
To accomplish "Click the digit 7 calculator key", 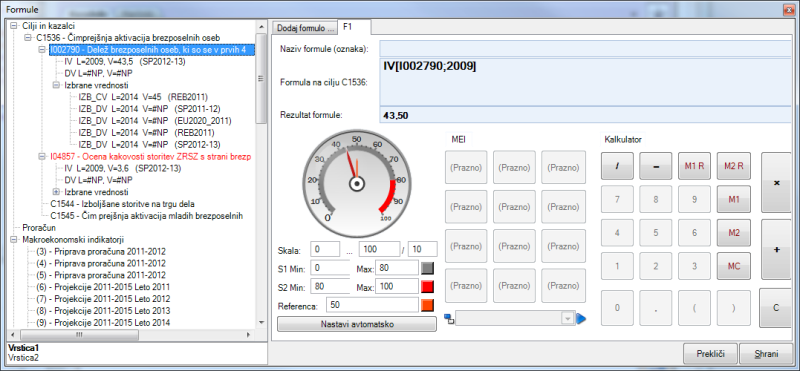I will pos(617,199).
